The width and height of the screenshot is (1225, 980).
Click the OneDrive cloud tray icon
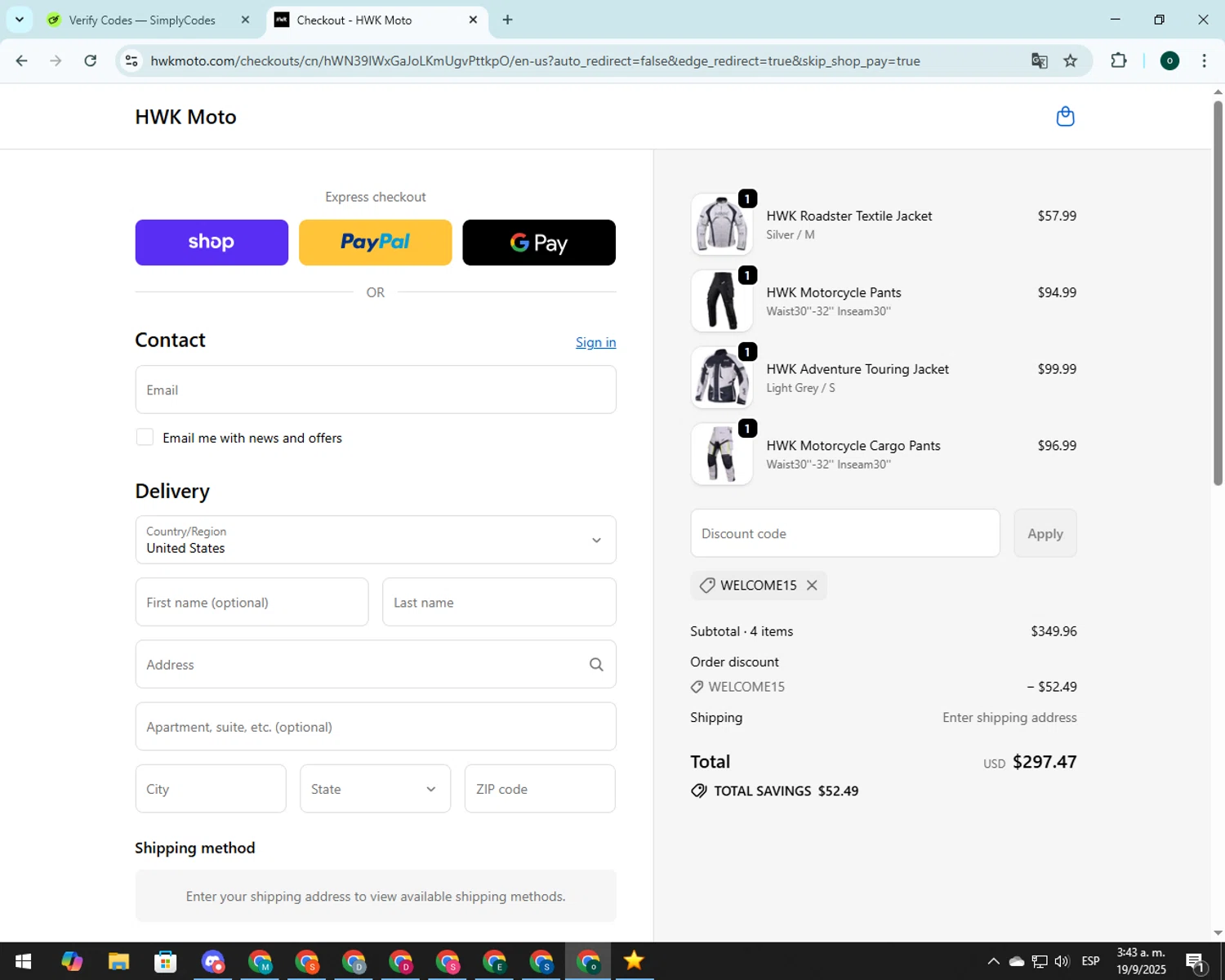point(1017,961)
